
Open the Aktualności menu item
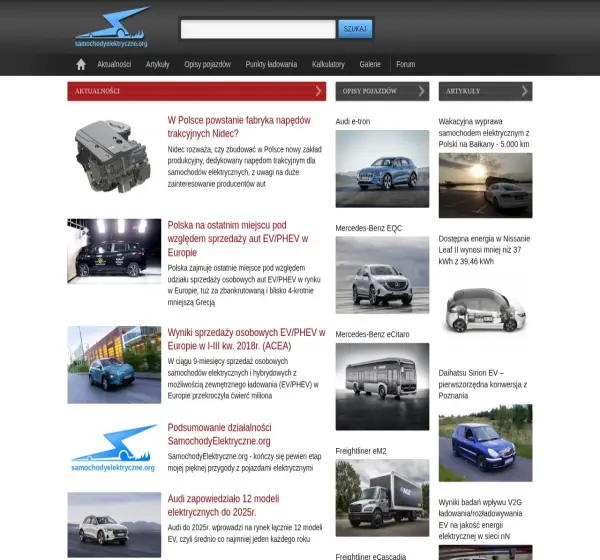click(x=114, y=64)
